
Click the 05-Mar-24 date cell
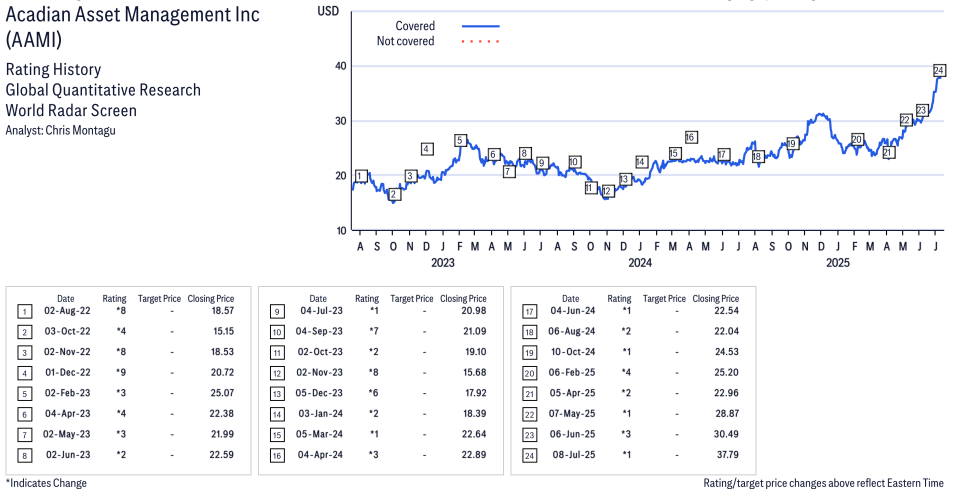click(321, 434)
